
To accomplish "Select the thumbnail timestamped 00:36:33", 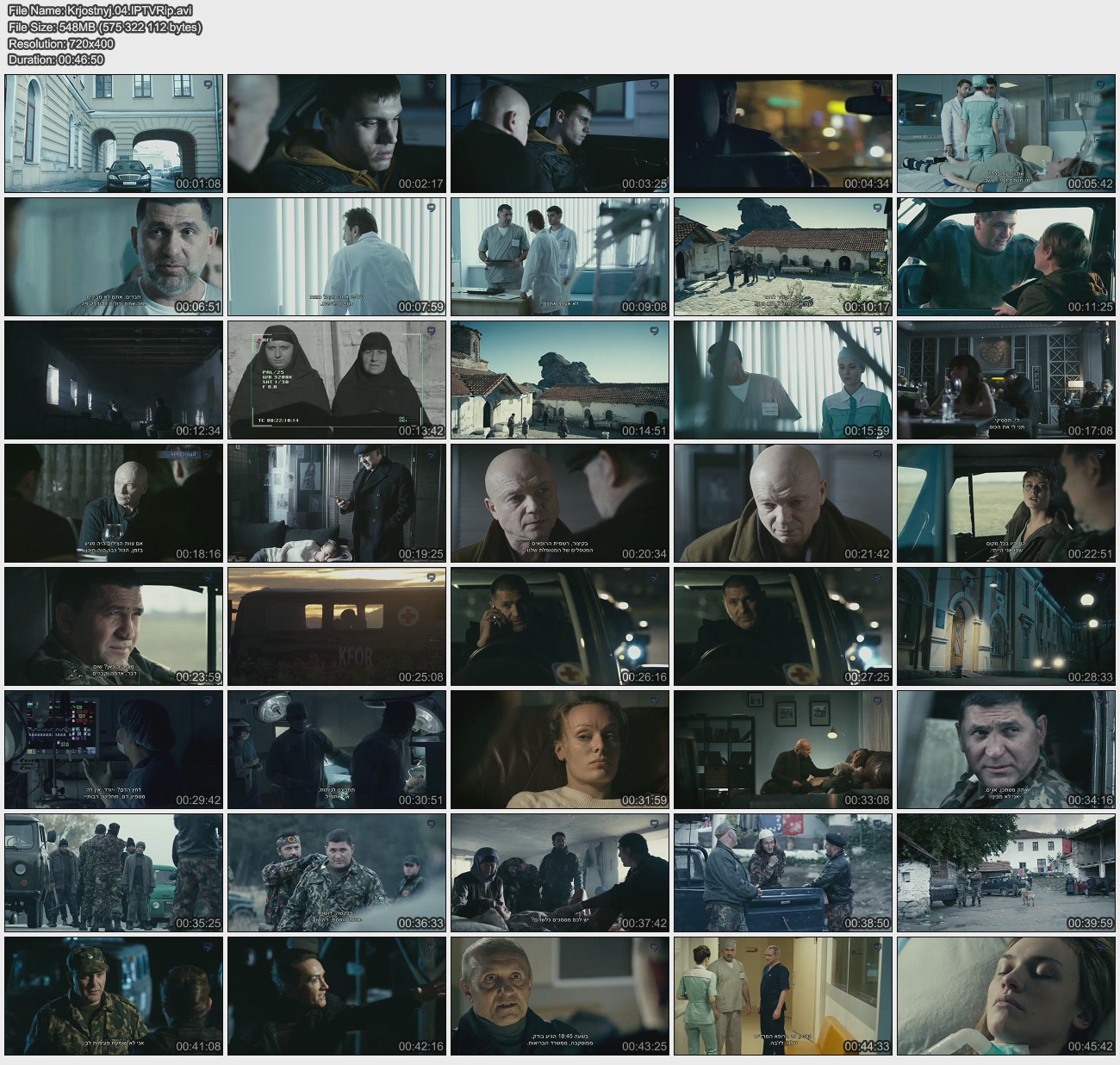I will coord(337,873).
